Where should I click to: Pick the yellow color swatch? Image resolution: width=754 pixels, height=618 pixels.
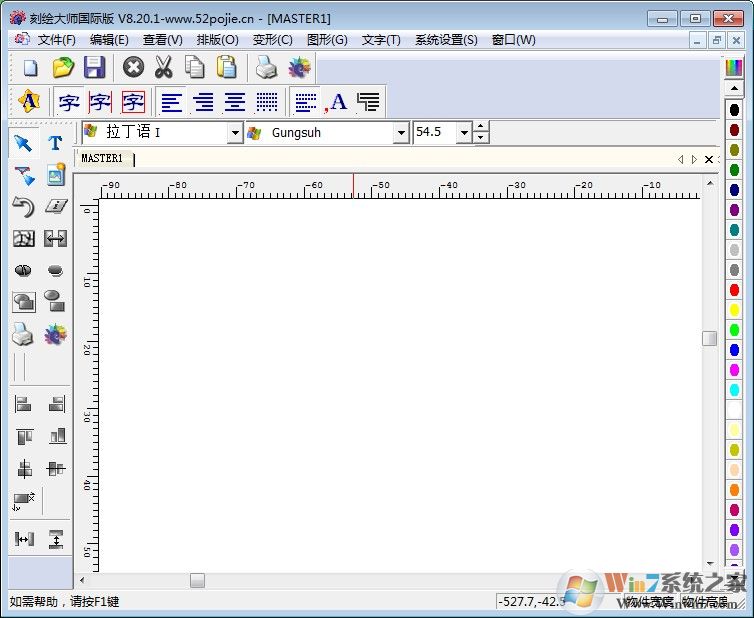point(734,310)
